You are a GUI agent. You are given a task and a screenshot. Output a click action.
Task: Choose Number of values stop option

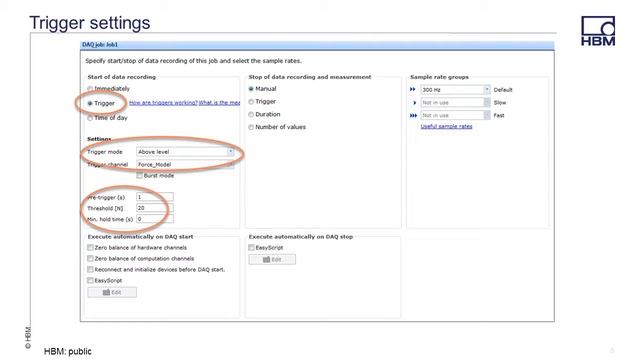251,127
